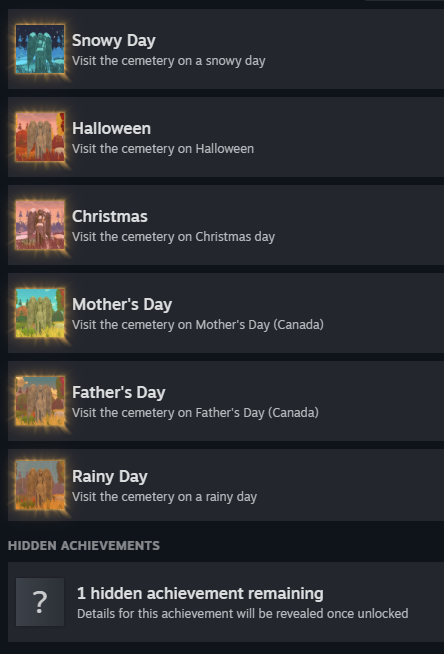This screenshot has height=654, width=444.
Task: Click the Rainy Day achievement icon
Action: pos(40,485)
